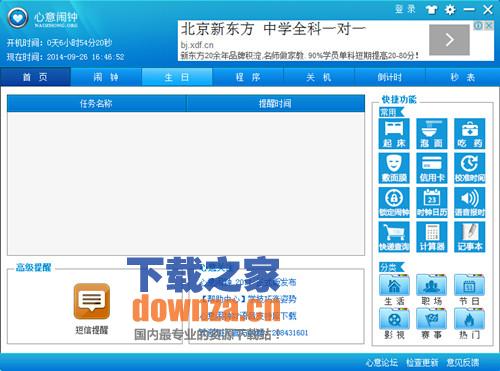Screen dimensions: 500x371
Task: Open the 记事本 notepad tool
Action: point(470,237)
